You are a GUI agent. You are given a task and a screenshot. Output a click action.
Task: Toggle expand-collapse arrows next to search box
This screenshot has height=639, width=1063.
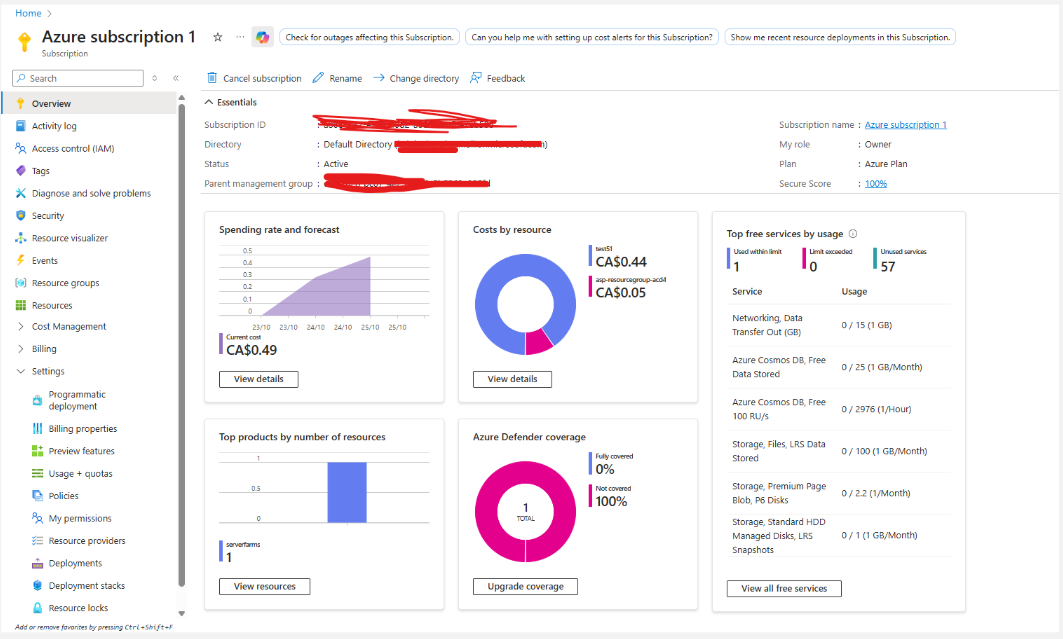155,79
